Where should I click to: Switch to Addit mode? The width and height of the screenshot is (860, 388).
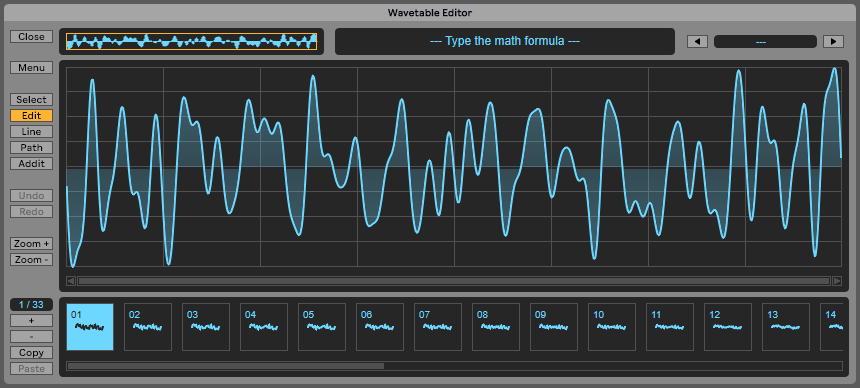31,164
